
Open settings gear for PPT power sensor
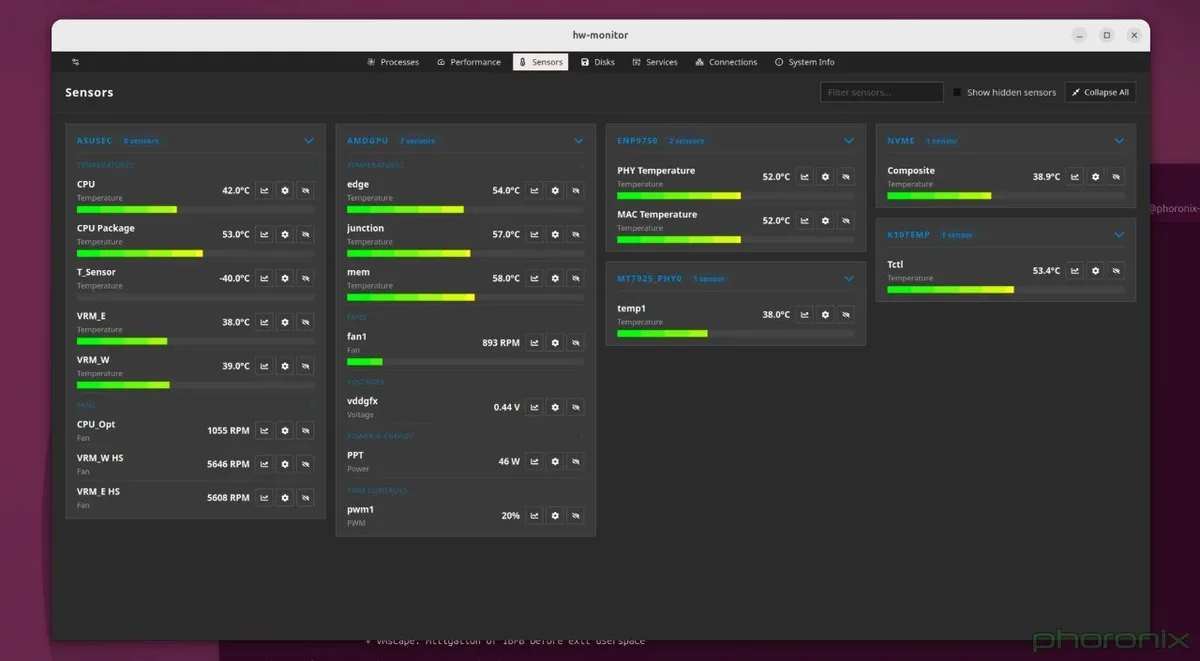[555, 461]
